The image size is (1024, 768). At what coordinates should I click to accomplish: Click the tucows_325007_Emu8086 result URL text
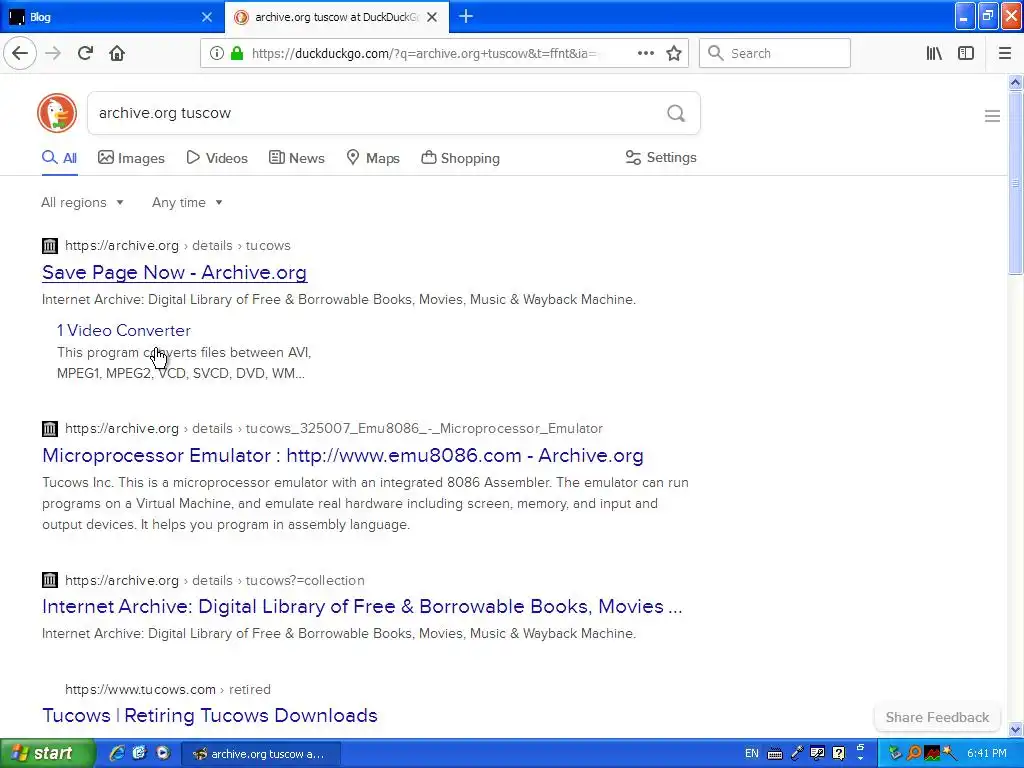(x=334, y=429)
